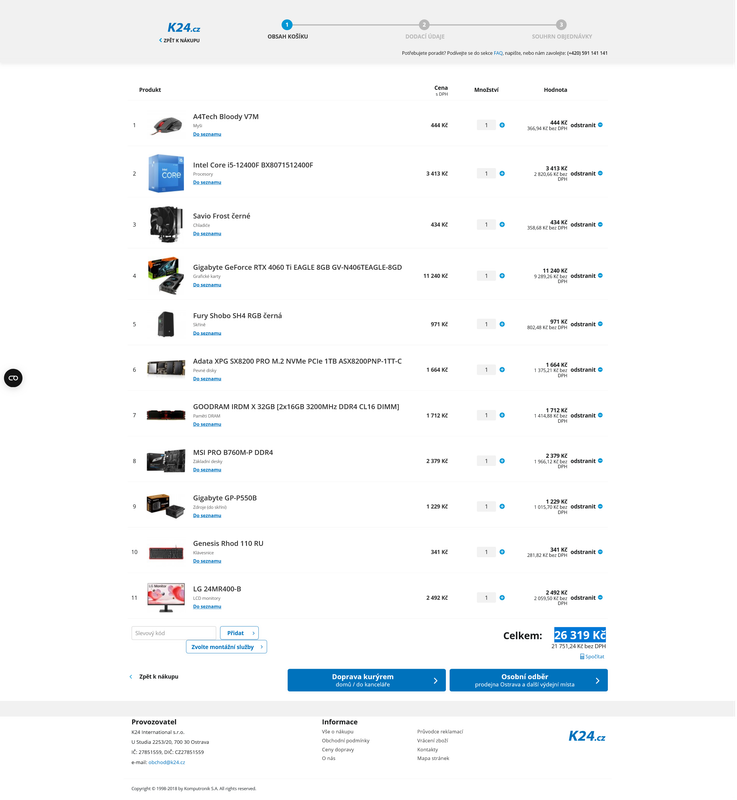The image size is (737, 800).
Task: Focus the Slevový kód input field
Action: pyautogui.click(x=174, y=634)
